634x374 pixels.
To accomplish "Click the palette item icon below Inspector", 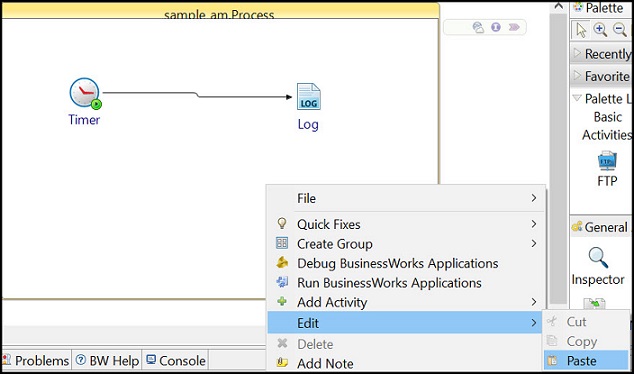I will 594,303.
